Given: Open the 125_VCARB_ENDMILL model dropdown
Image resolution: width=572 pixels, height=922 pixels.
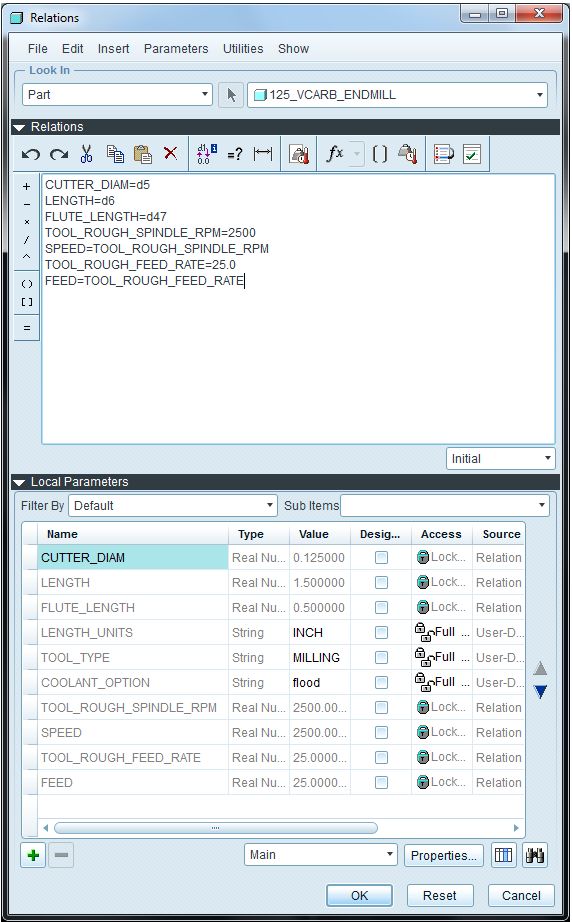Looking at the screenshot, I should 397,95.
